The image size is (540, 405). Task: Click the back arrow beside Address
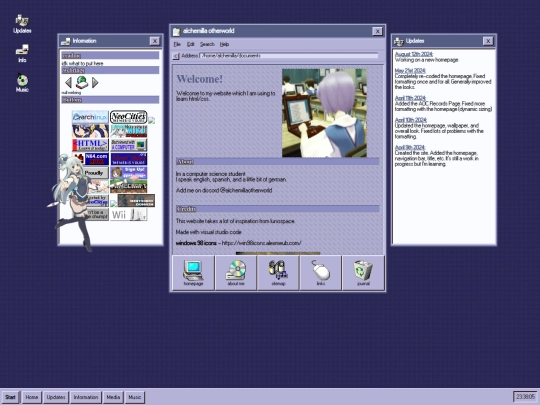pos(176,56)
